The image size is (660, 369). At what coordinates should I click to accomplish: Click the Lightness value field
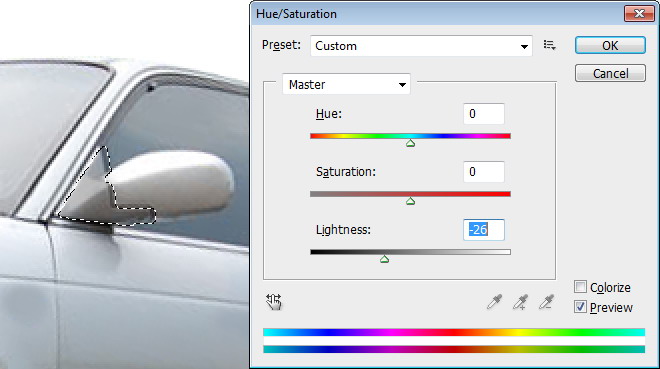[484, 230]
